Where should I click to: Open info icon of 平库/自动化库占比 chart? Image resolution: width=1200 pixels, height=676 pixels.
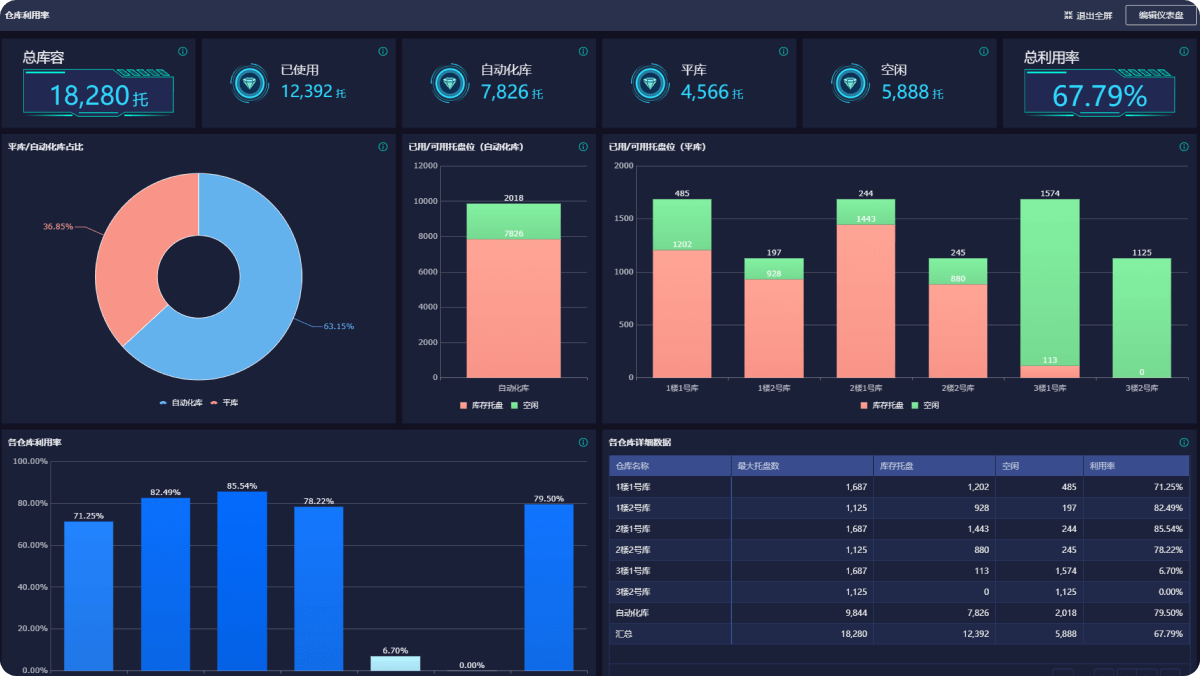pyautogui.click(x=383, y=147)
